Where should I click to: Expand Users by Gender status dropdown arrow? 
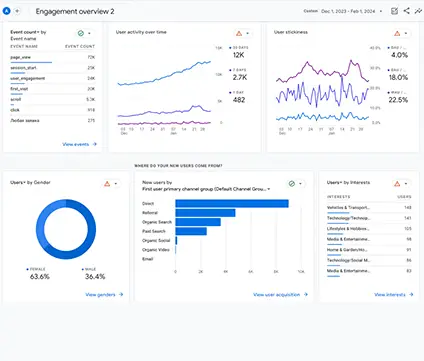pos(116,184)
